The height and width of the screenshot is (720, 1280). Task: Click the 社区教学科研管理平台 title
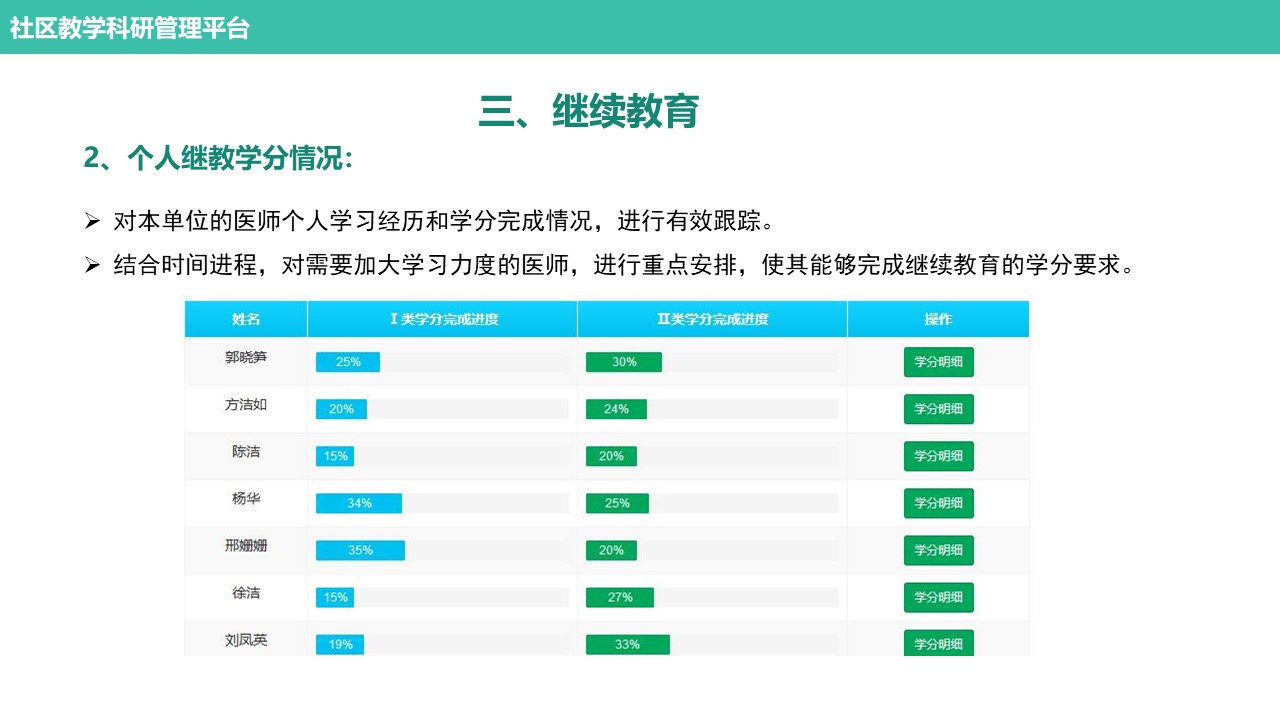pos(130,28)
